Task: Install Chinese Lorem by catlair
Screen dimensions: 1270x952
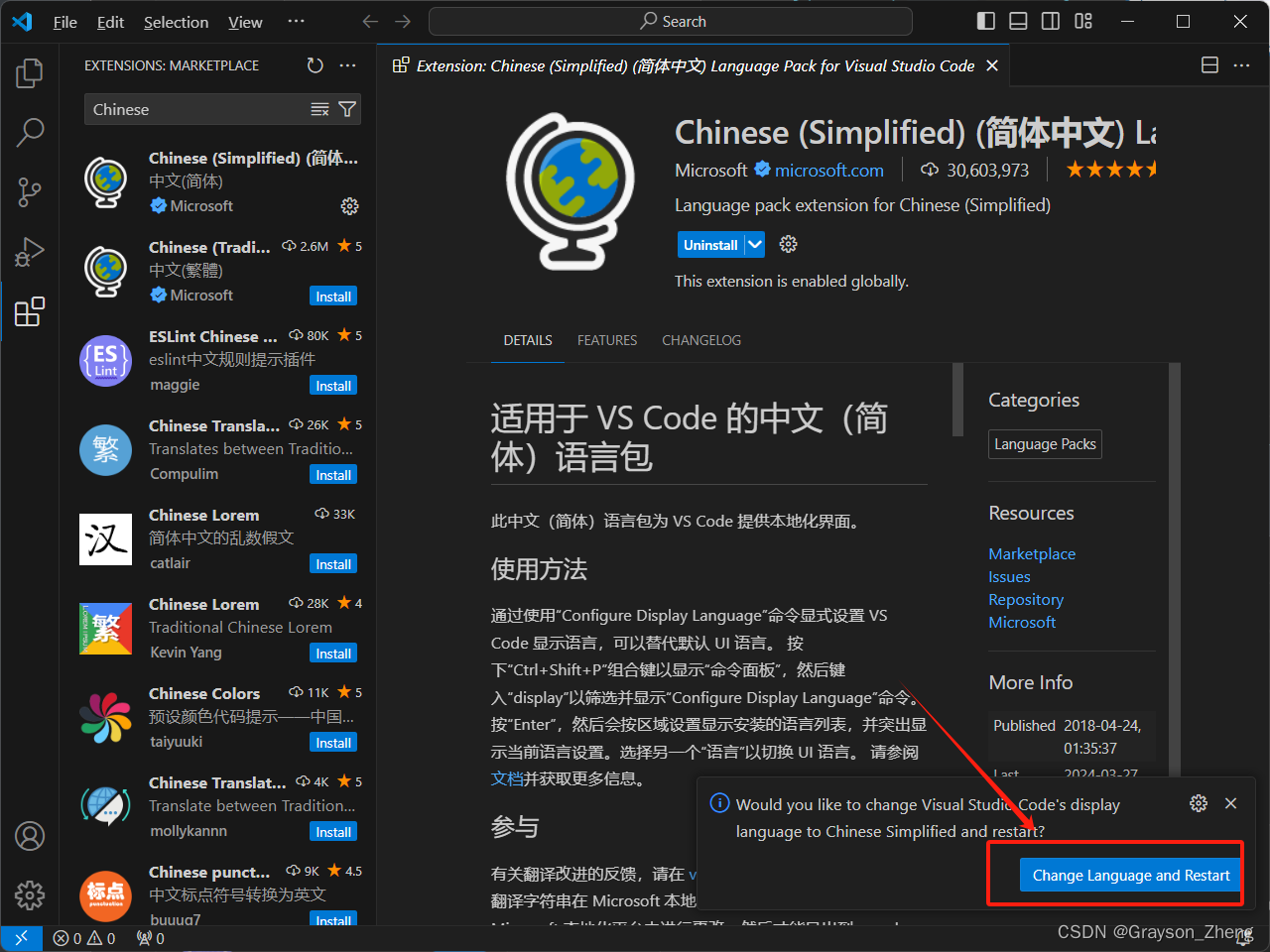Action: pyautogui.click(x=333, y=564)
